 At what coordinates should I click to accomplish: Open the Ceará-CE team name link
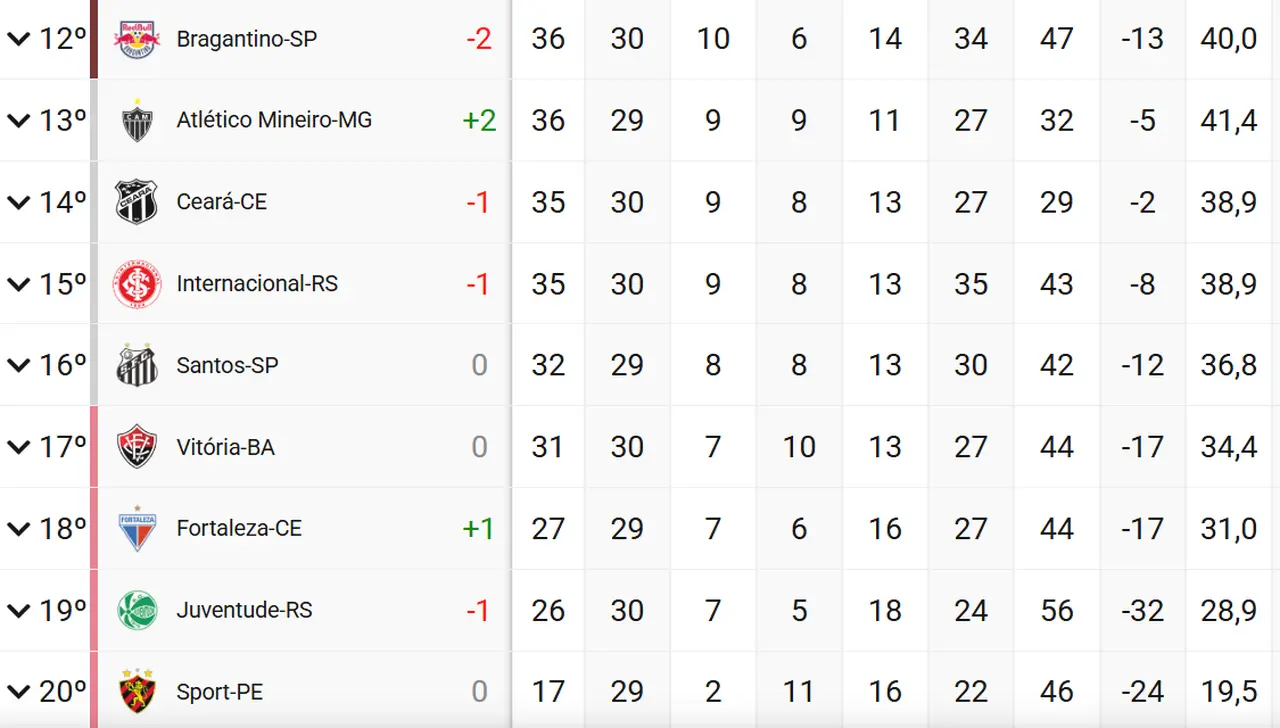click(x=222, y=202)
